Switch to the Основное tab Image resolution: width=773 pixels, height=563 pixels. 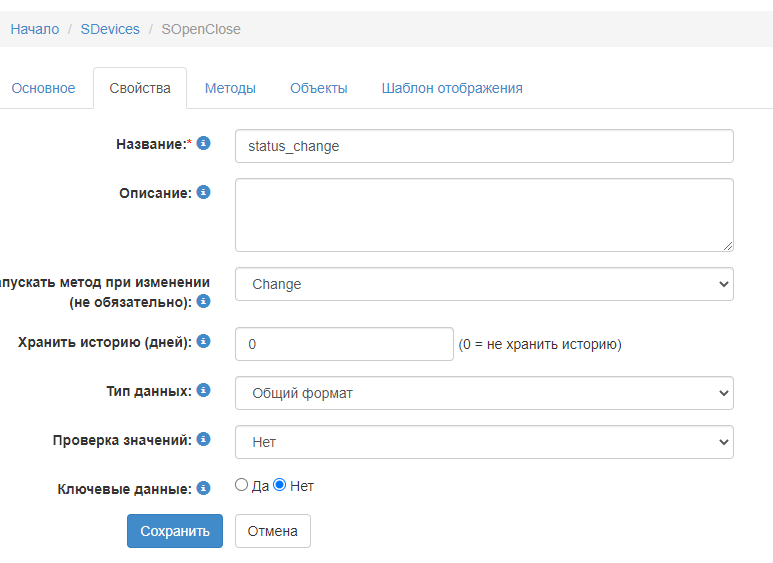click(43, 88)
